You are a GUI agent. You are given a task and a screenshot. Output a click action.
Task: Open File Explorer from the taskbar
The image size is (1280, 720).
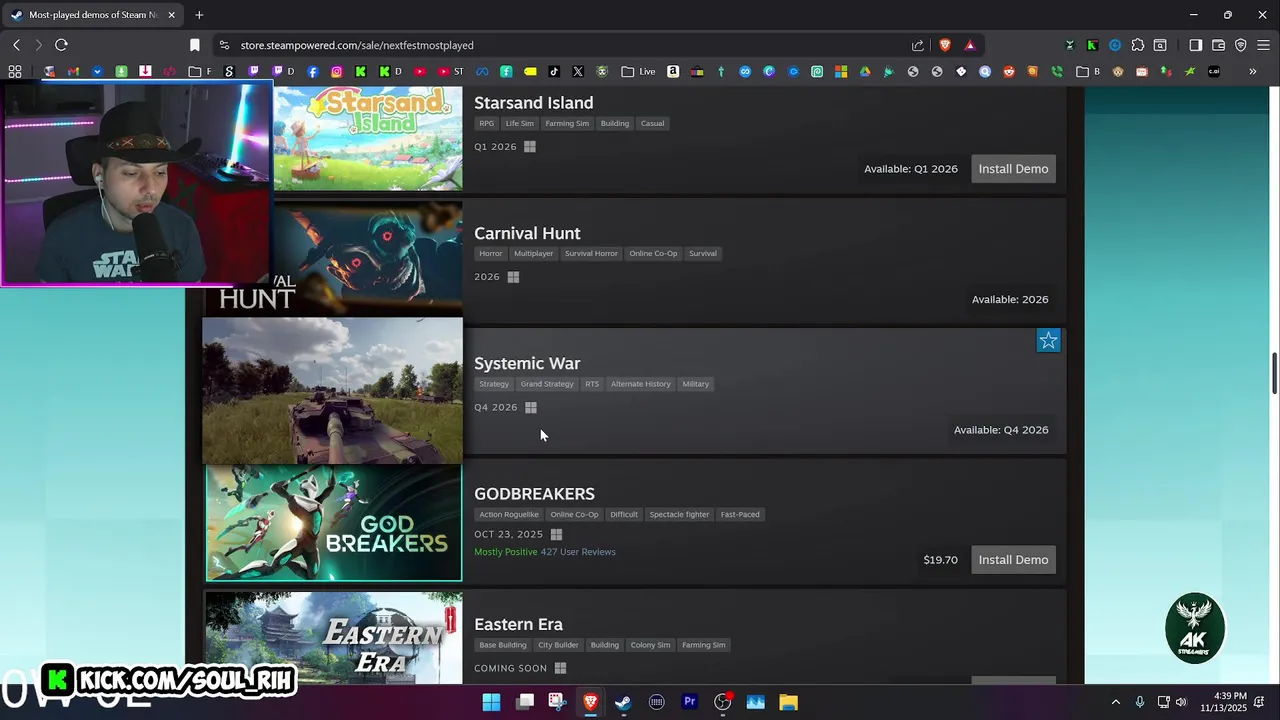[788, 702]
